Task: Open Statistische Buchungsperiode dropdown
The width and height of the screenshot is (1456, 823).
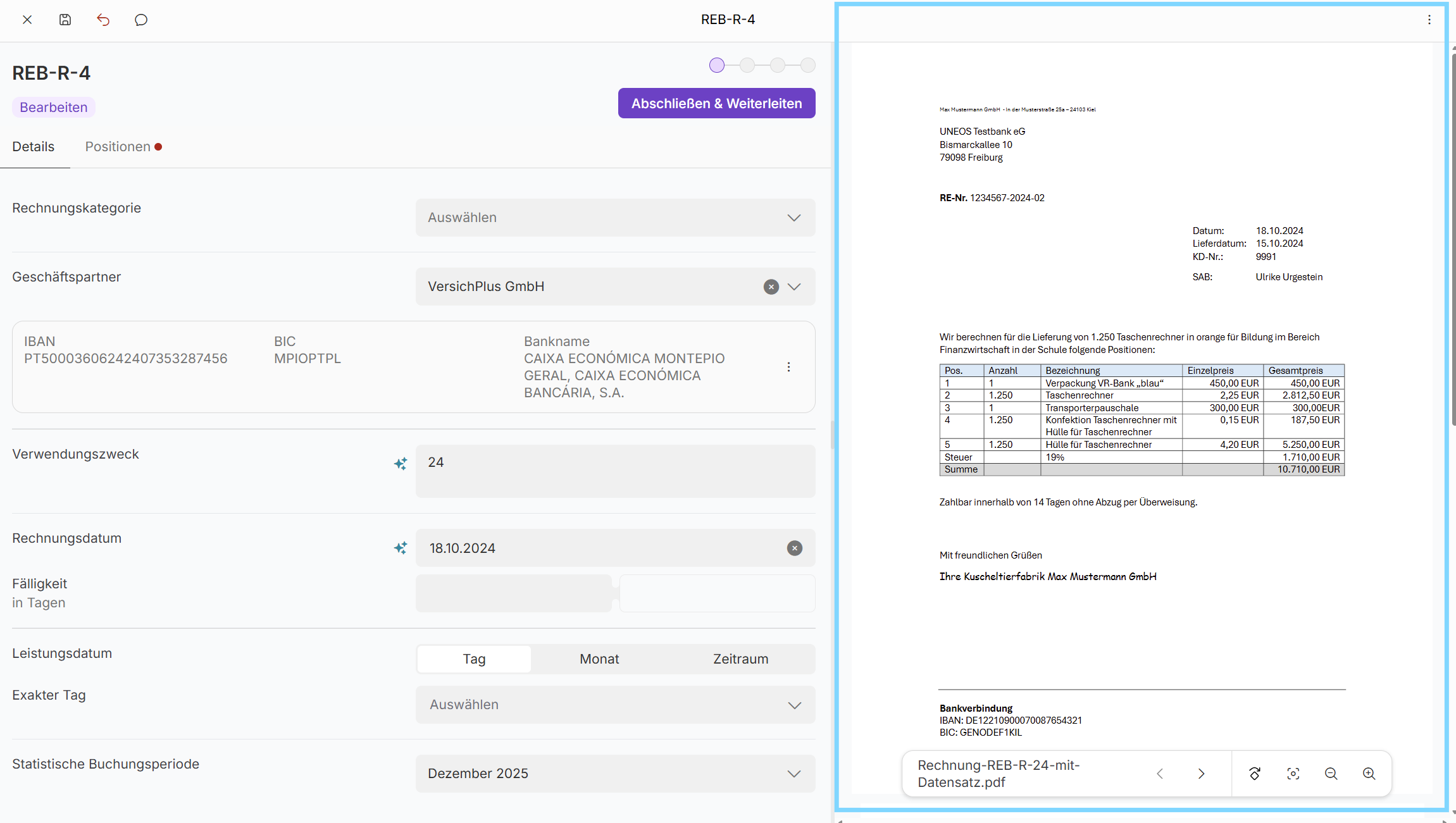Action: point(614,773)
